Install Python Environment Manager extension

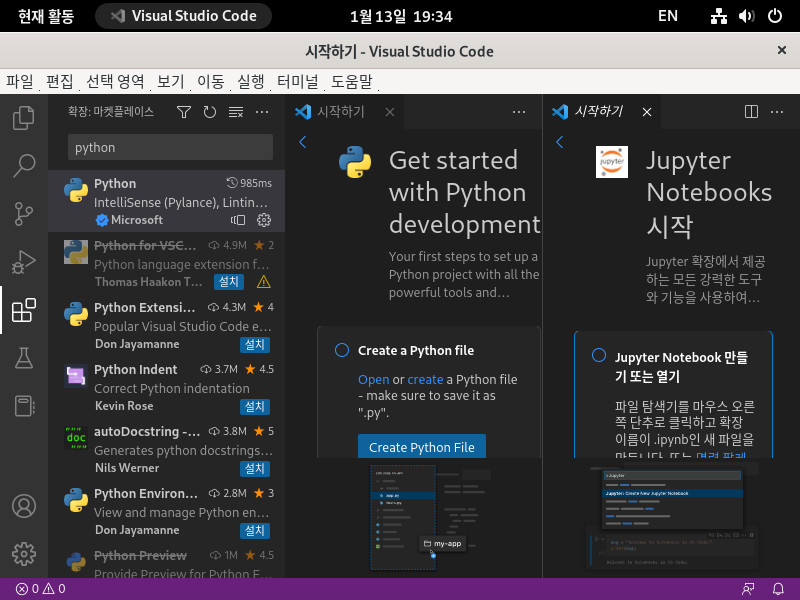coord(255,531)
